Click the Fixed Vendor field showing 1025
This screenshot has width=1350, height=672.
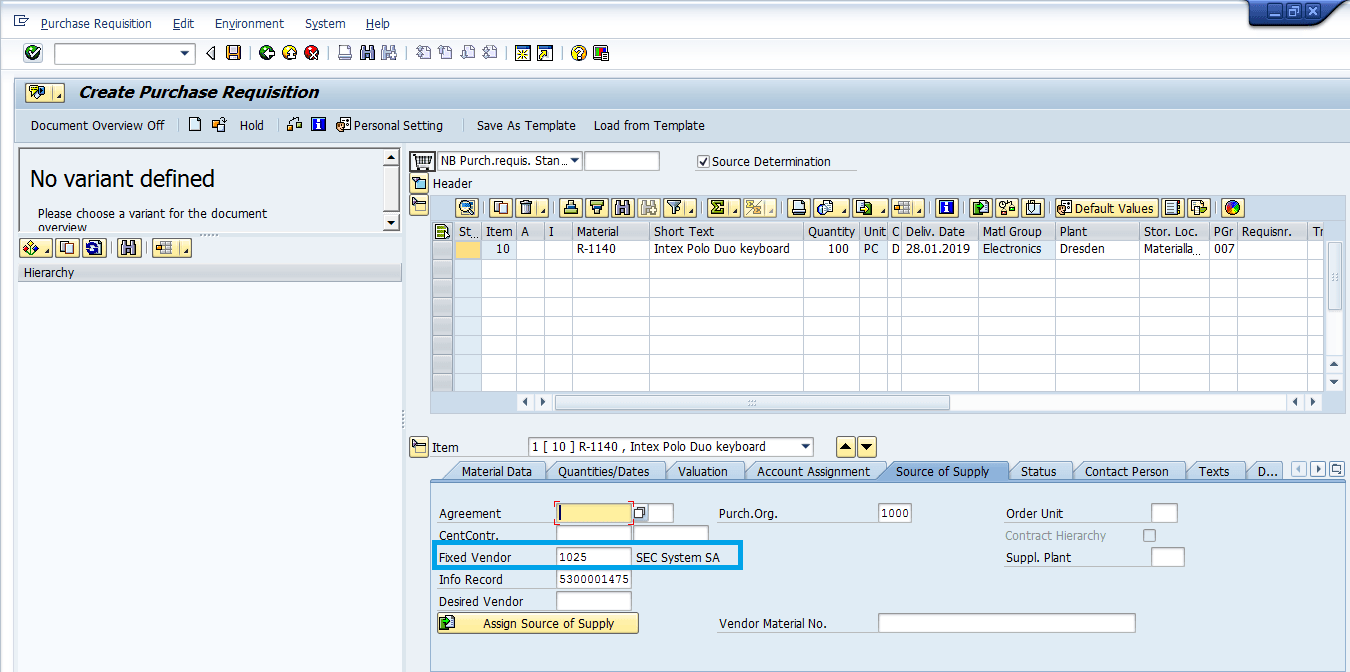pyautogui.click(x=594, y=557)
